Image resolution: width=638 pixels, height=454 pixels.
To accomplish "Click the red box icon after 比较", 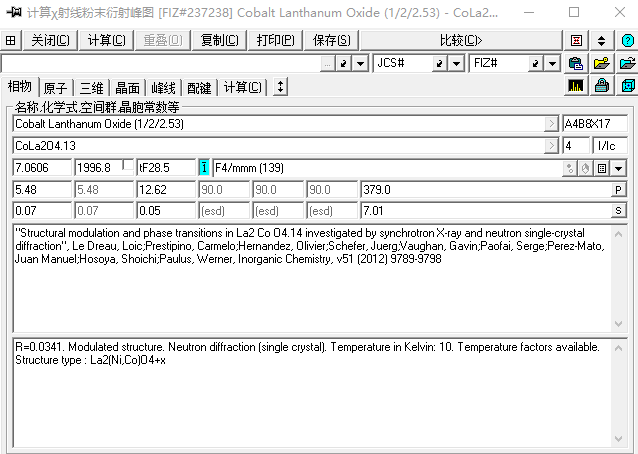I will point(576,40).
